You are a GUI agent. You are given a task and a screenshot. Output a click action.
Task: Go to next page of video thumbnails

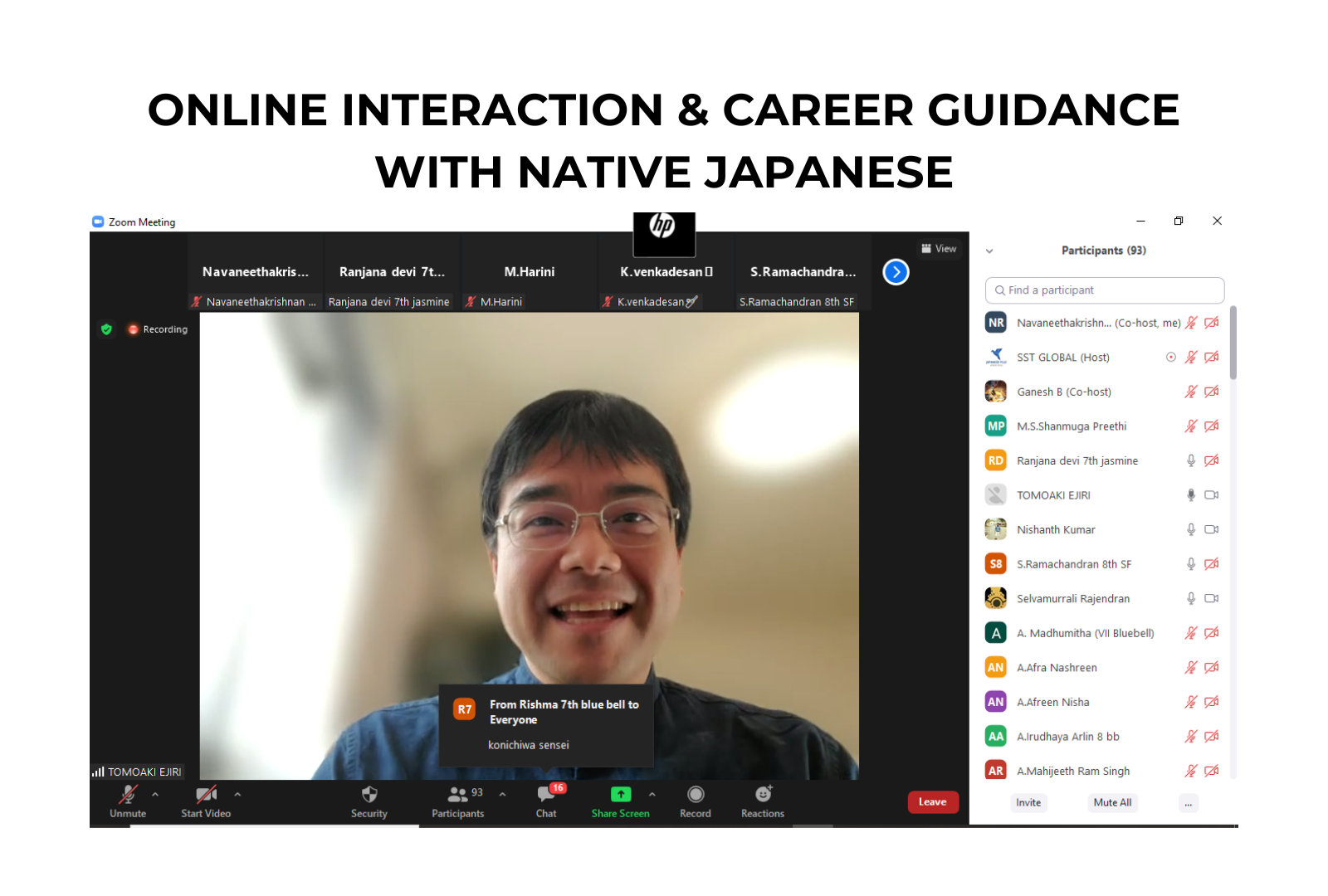coord(896,272)
